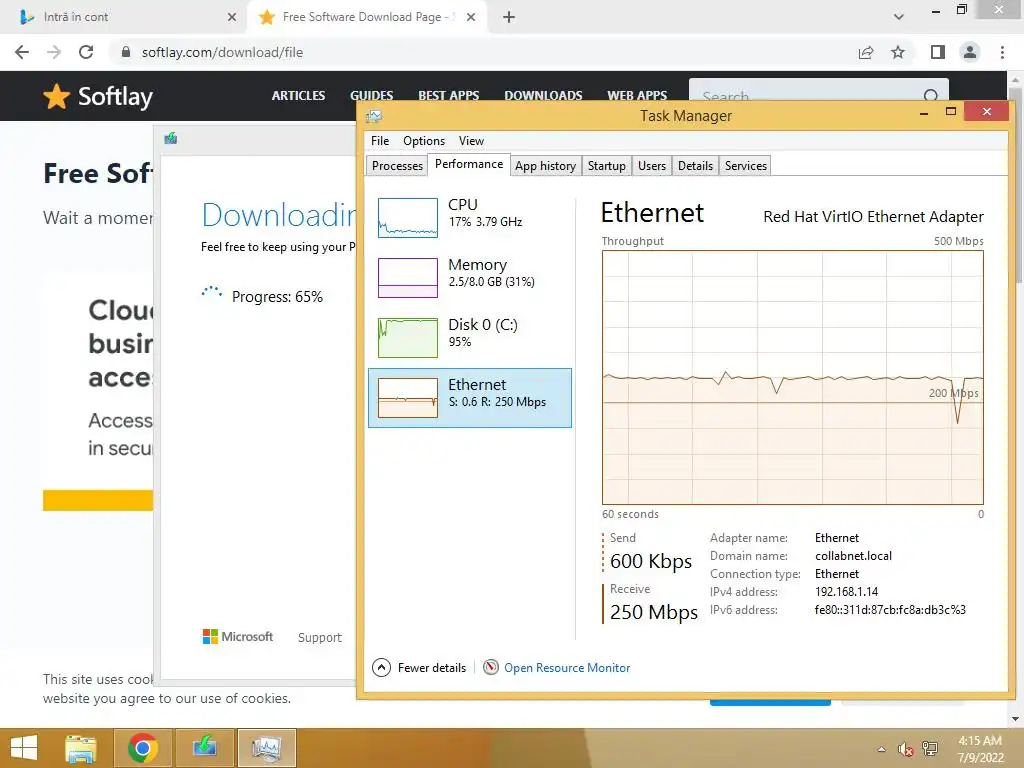Open the Options menu in Task Manager
Screen dimensions: 1024x768
coord(424,141)
